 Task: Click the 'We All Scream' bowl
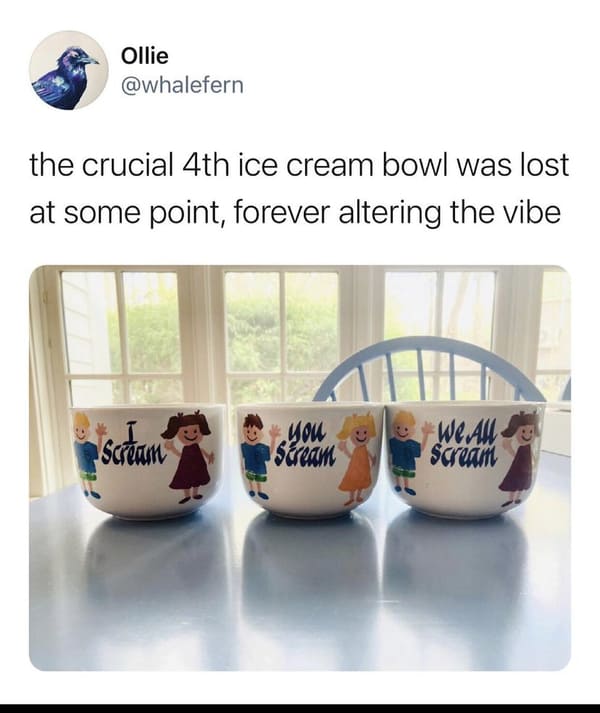pyautogui.click(x=465, y=459)
